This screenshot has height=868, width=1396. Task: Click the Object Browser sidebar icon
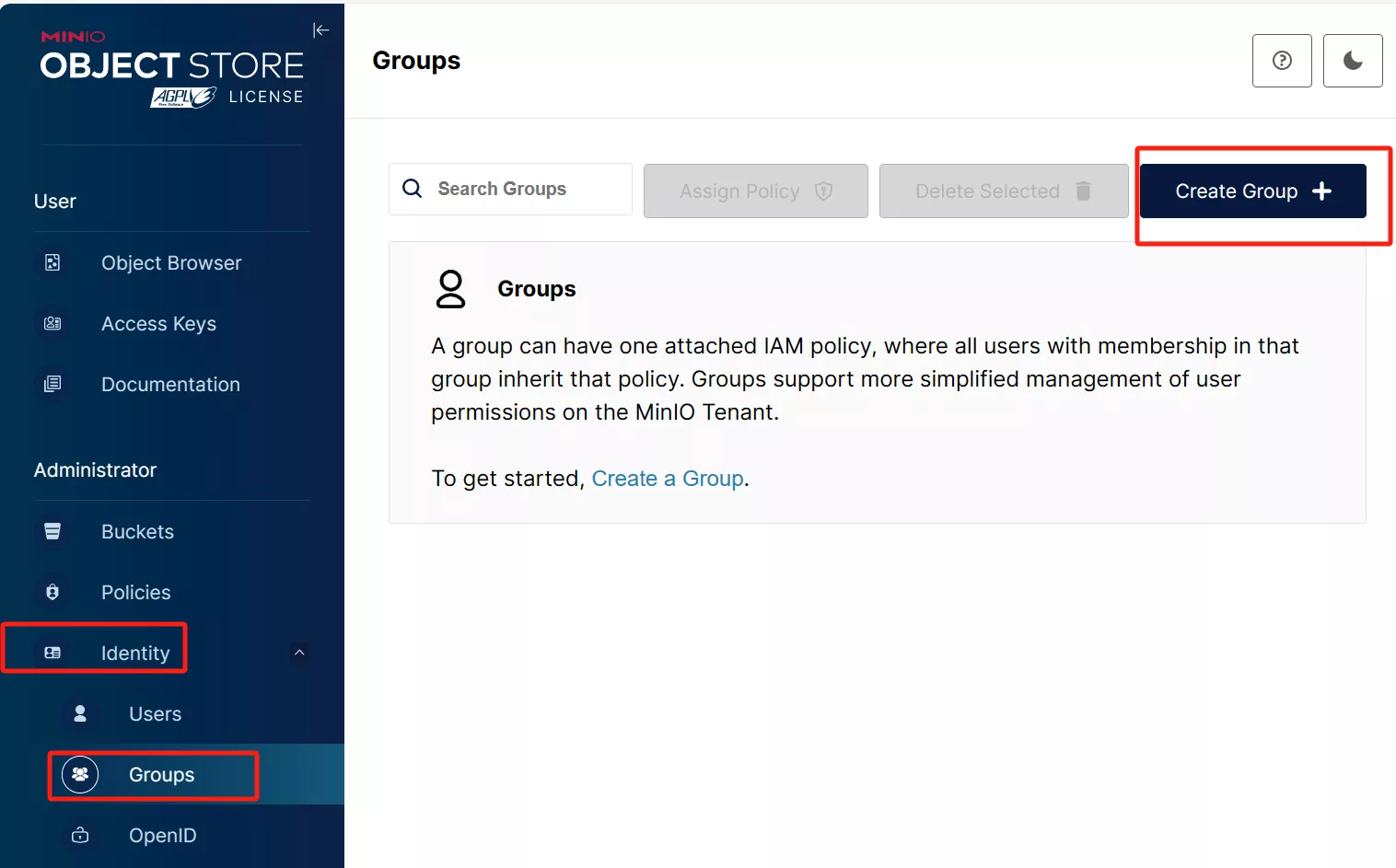[x=52, y=263]
